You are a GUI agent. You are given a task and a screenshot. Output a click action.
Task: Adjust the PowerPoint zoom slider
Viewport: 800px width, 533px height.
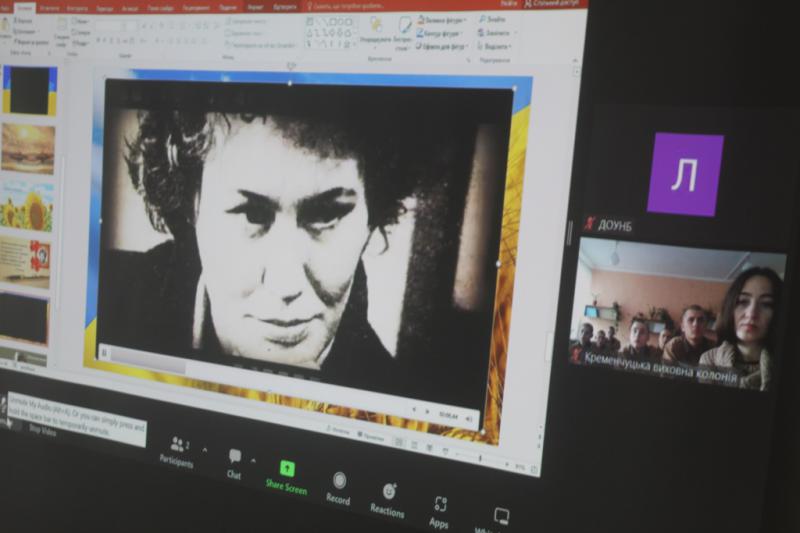[x=480, y=458]
